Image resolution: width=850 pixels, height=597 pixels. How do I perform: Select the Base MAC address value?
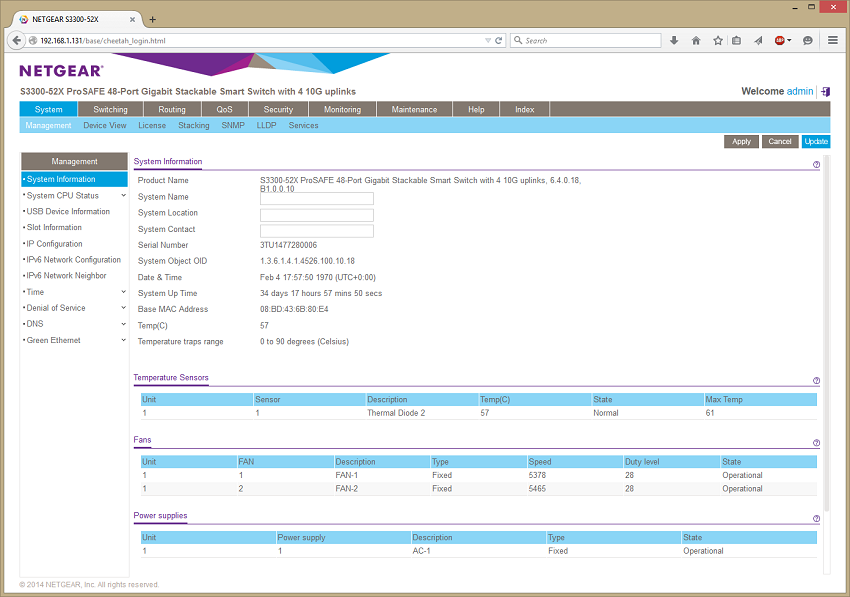[294, 309]
